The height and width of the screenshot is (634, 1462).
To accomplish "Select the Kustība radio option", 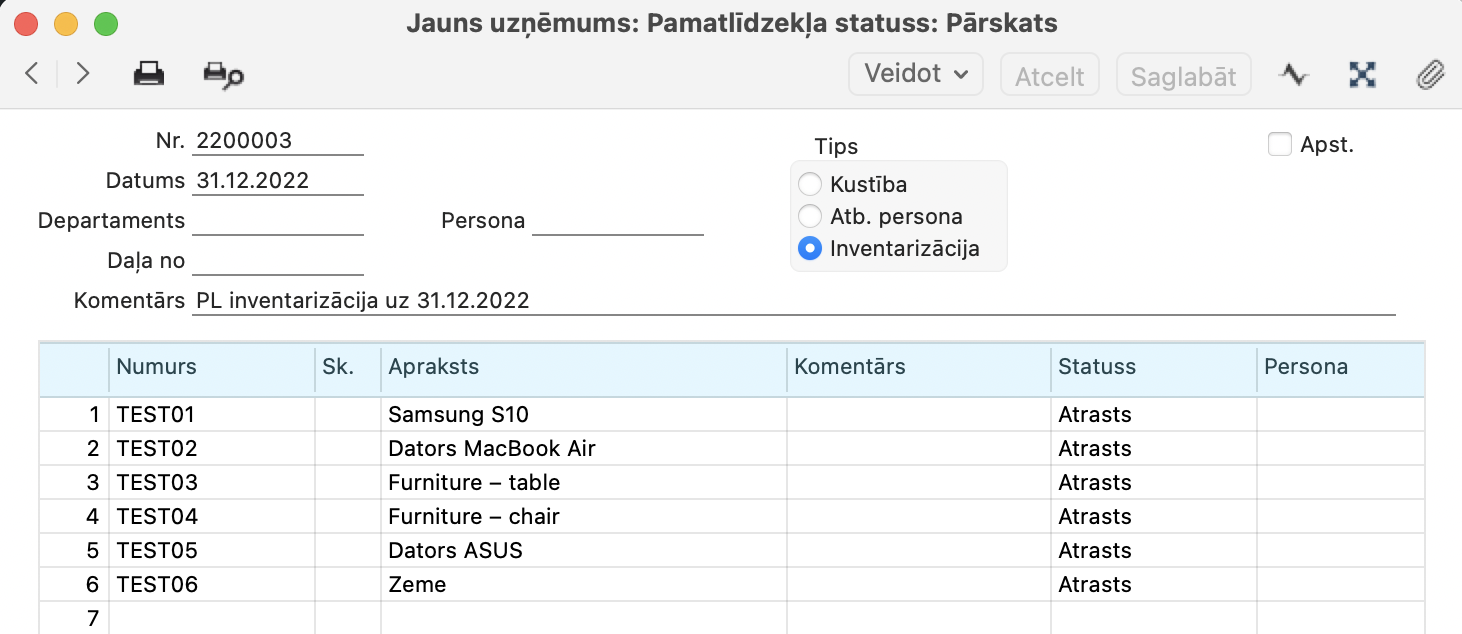I will click(x=810, y=185).
